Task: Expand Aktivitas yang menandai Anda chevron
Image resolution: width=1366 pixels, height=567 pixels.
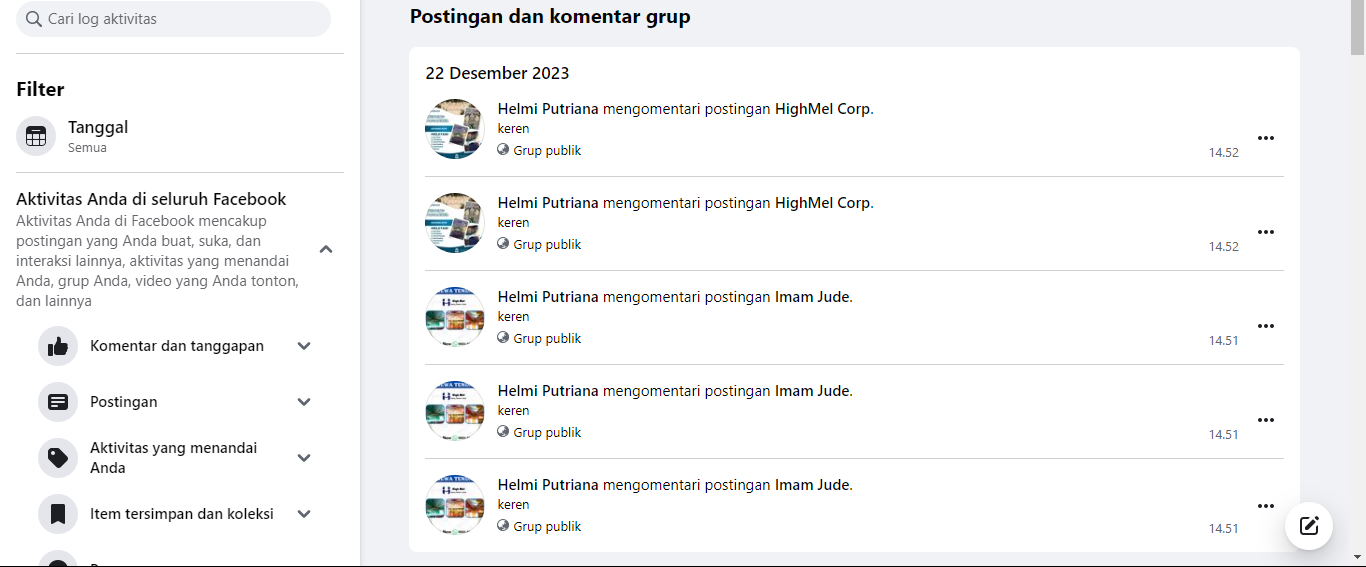Action: tap(305, 458)
